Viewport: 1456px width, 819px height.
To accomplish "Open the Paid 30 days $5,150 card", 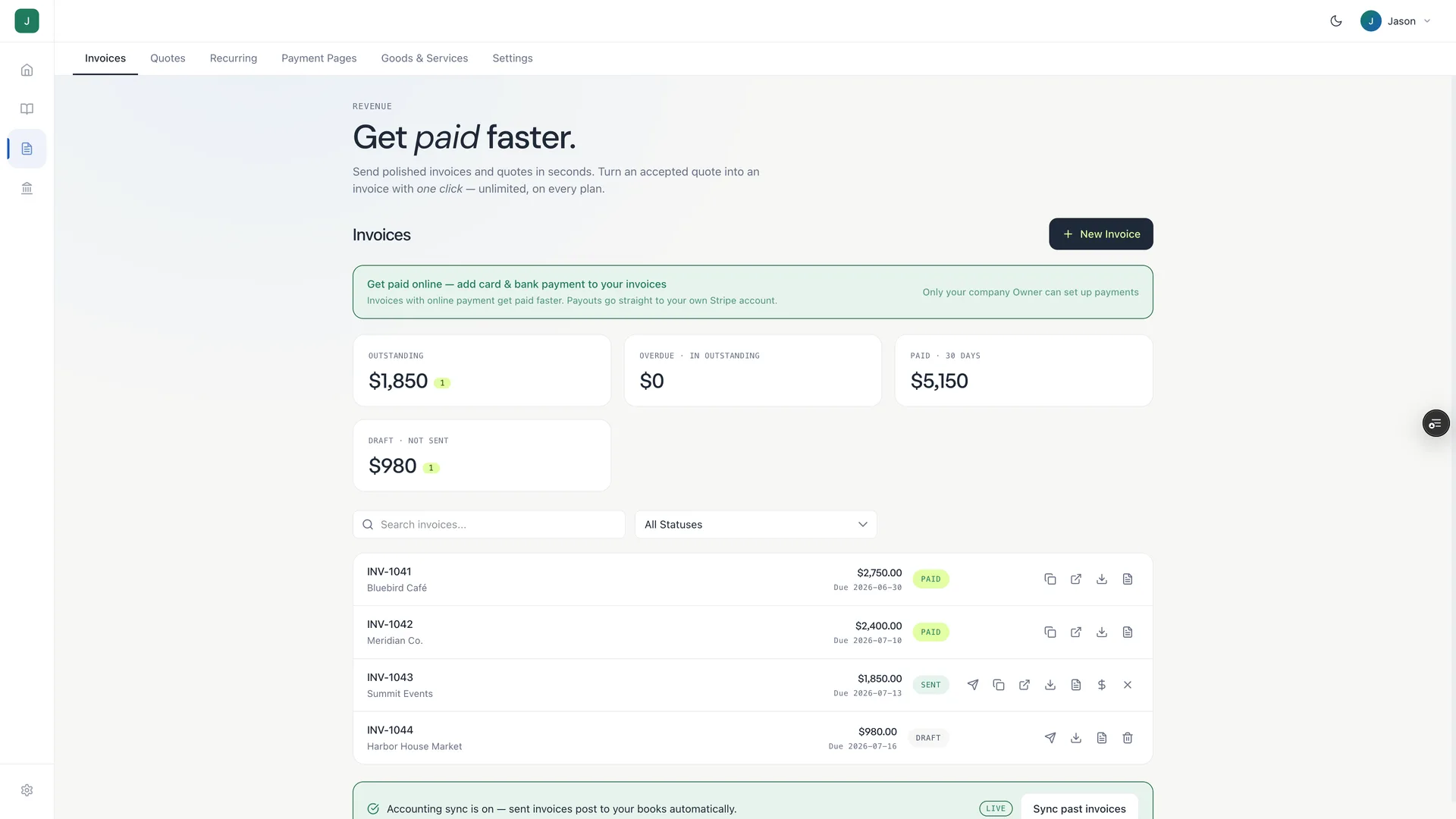I will pos(1024,371).
